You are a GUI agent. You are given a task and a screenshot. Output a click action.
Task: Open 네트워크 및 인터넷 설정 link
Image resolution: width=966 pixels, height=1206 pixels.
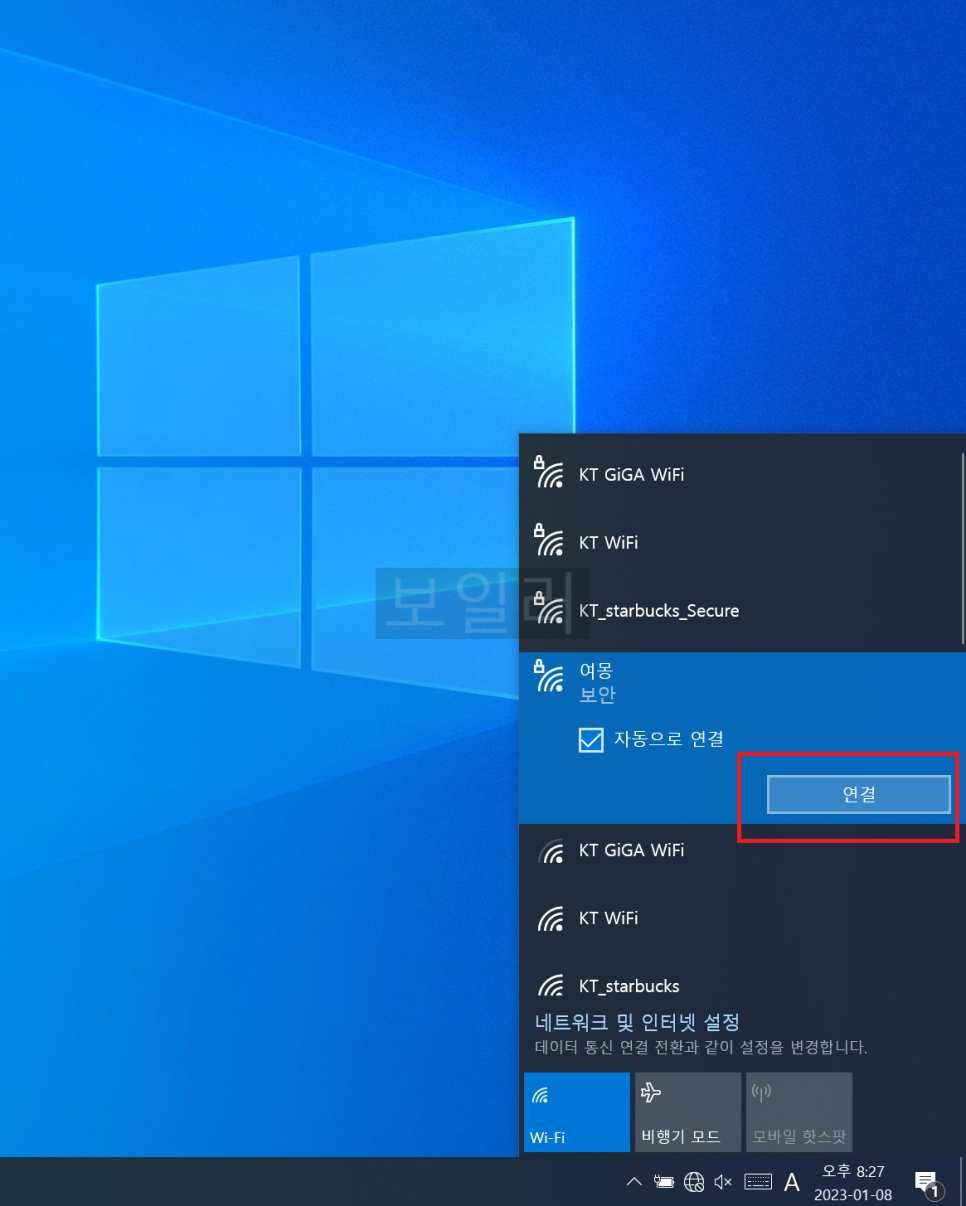[x=637, y=1022]
